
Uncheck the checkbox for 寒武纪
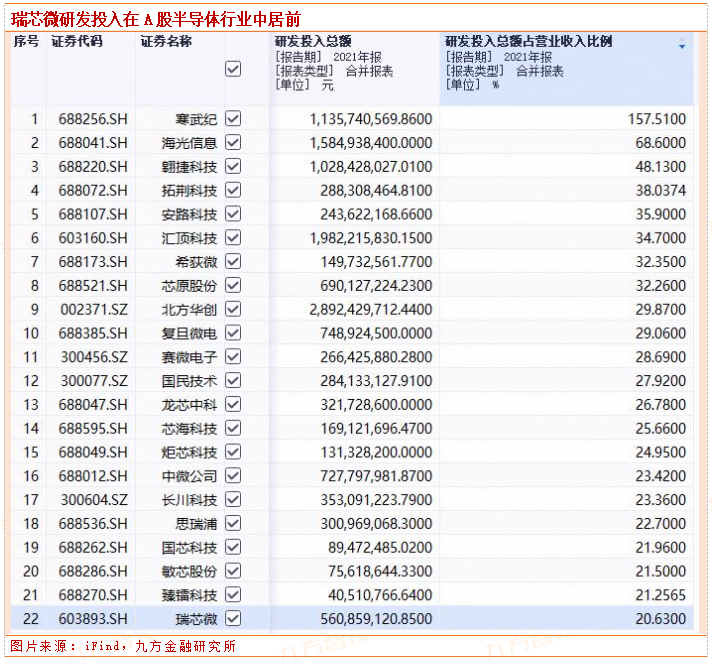coord(233,119)
